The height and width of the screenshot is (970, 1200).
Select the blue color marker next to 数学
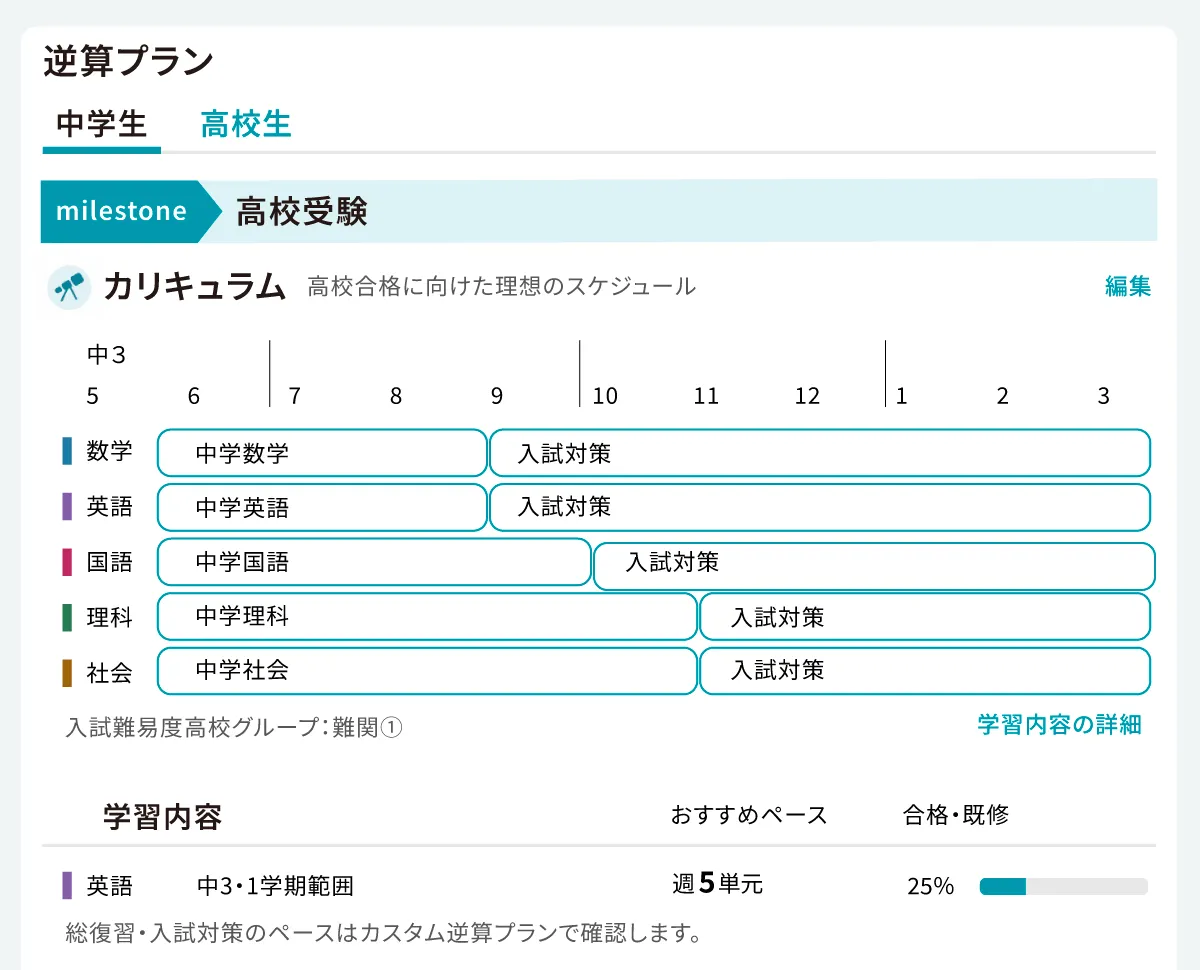[66, 451]
